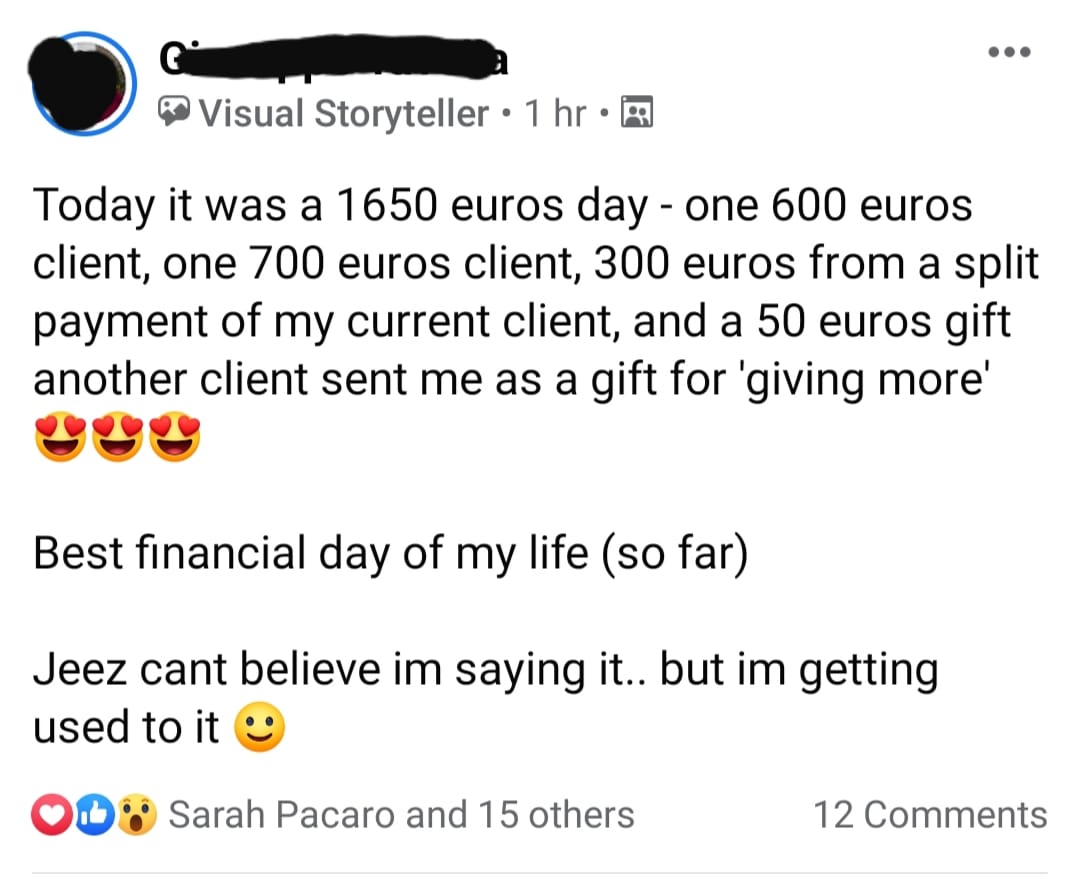
Task: Open the post's 1 hr timestamp
Action: (556, 114)
